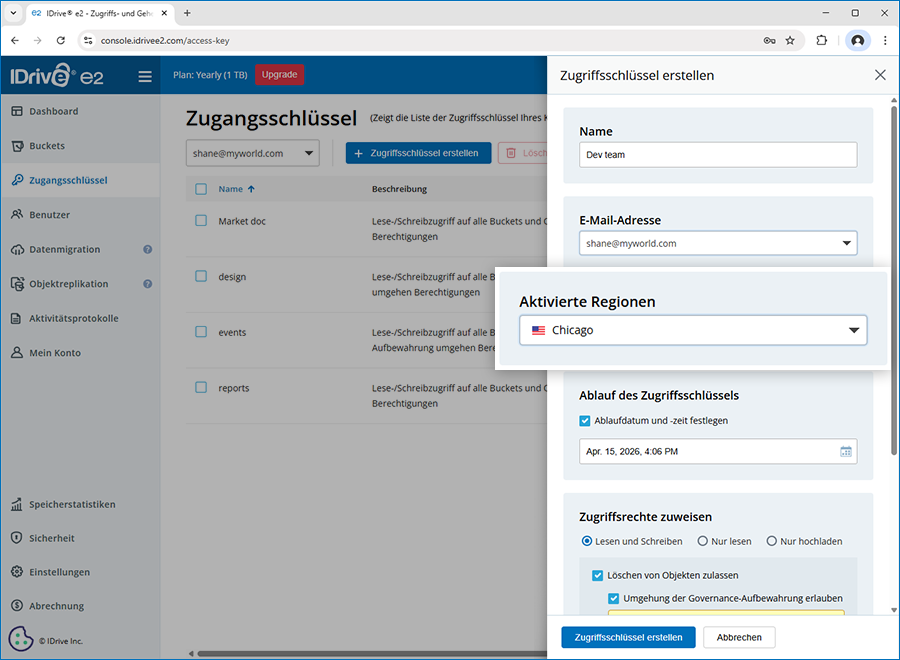This screenshot has height=660, width=900.
Task: Click Abbrechen to cancel key creation
Action: click(x=739, y=637)
